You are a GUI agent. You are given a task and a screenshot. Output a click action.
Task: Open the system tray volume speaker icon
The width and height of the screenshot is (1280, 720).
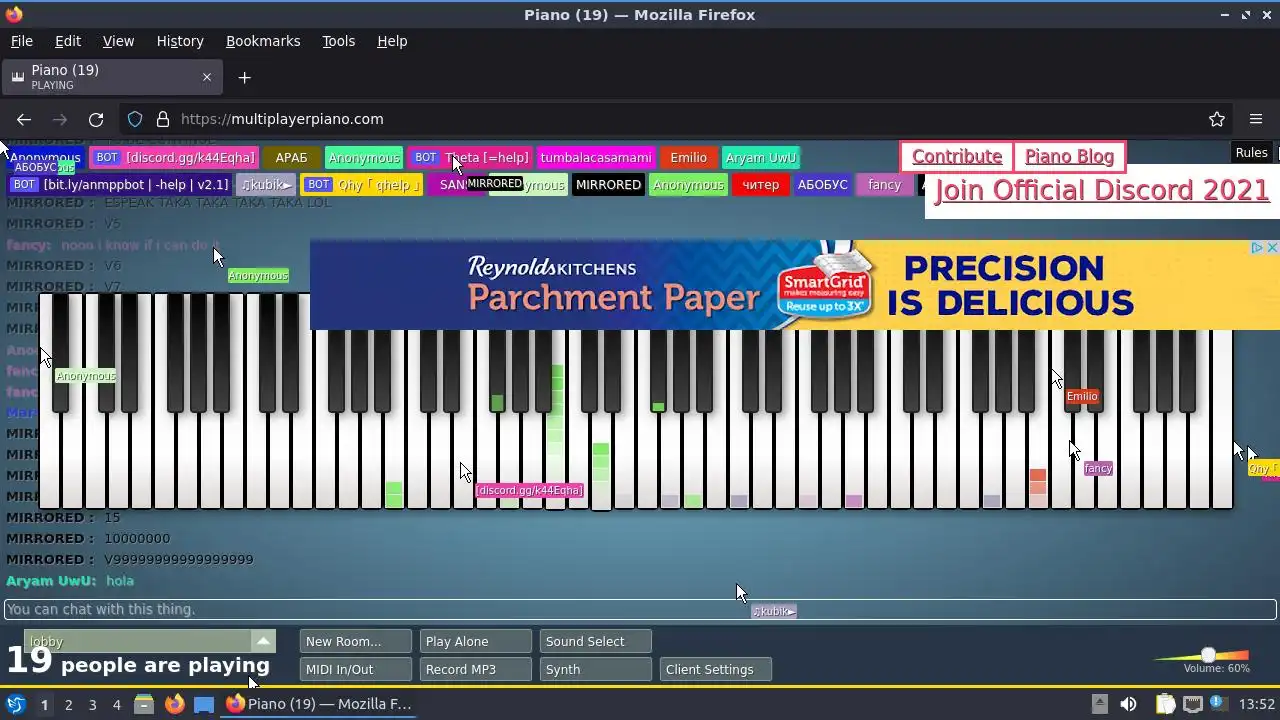pyautogui.click(x=1128, y=704)
